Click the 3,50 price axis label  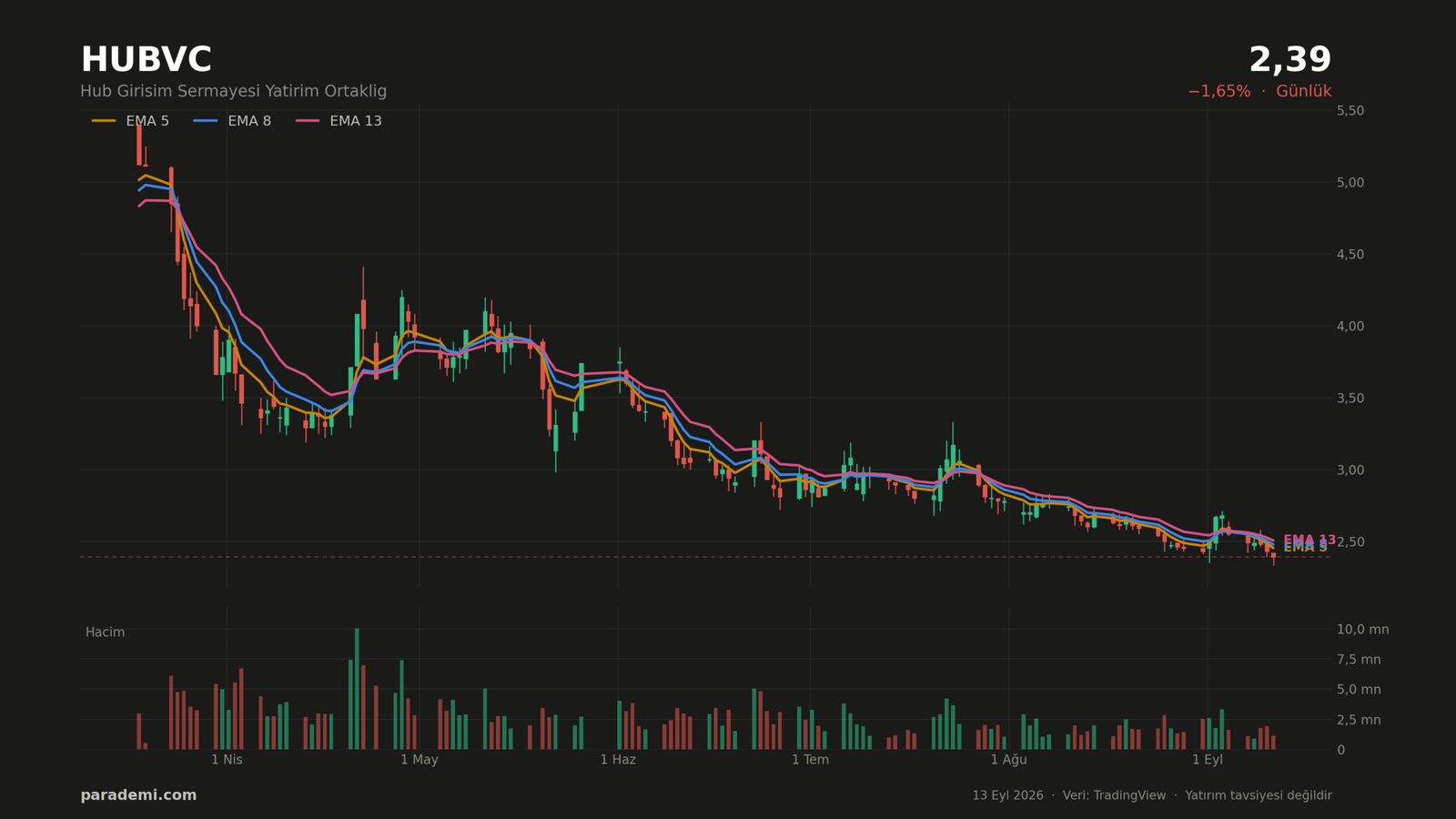pos(1350,398)
